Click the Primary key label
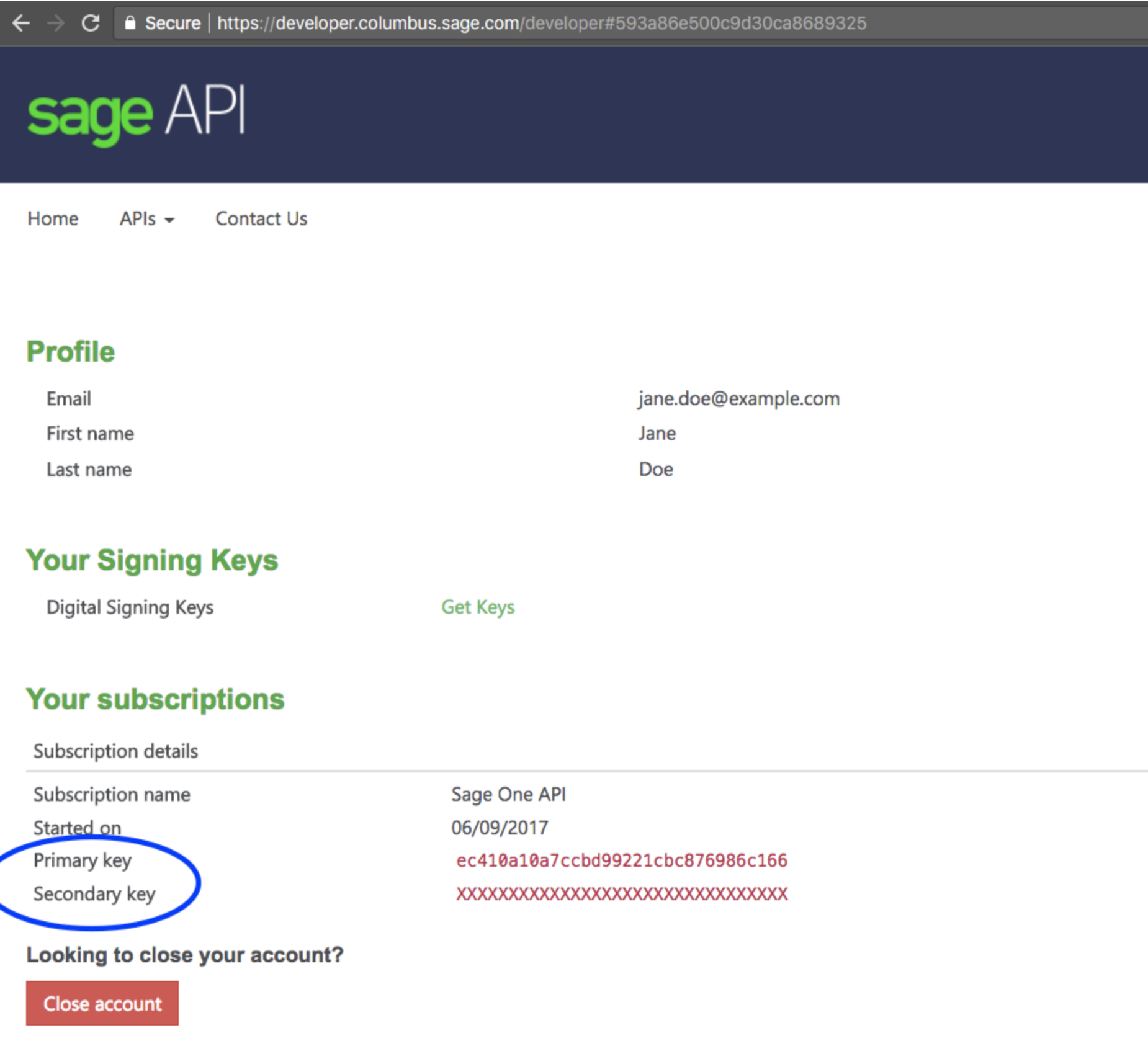The image size is (1148, 1046). (83, 860)
